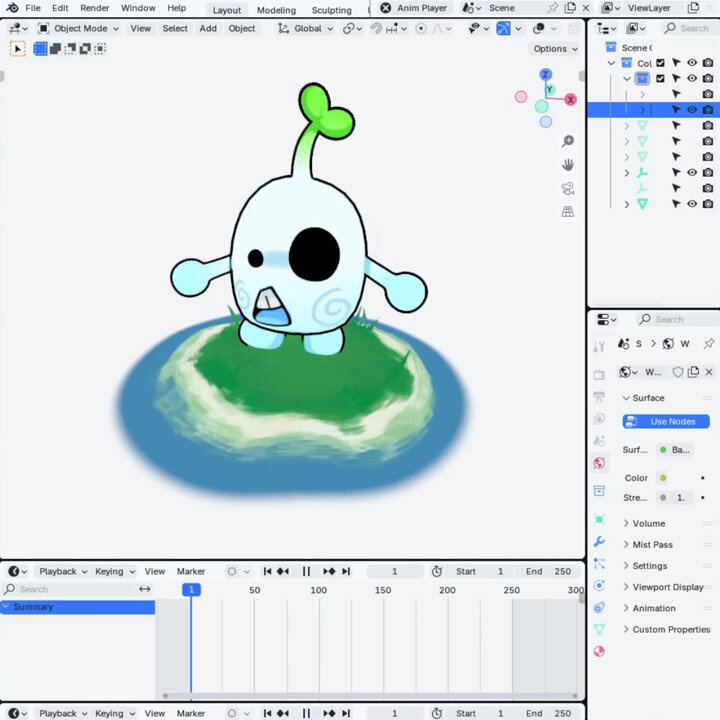Choose the Set new selection mode icon
This screenshot has height=720, width=720.
[x=40, y=49]
